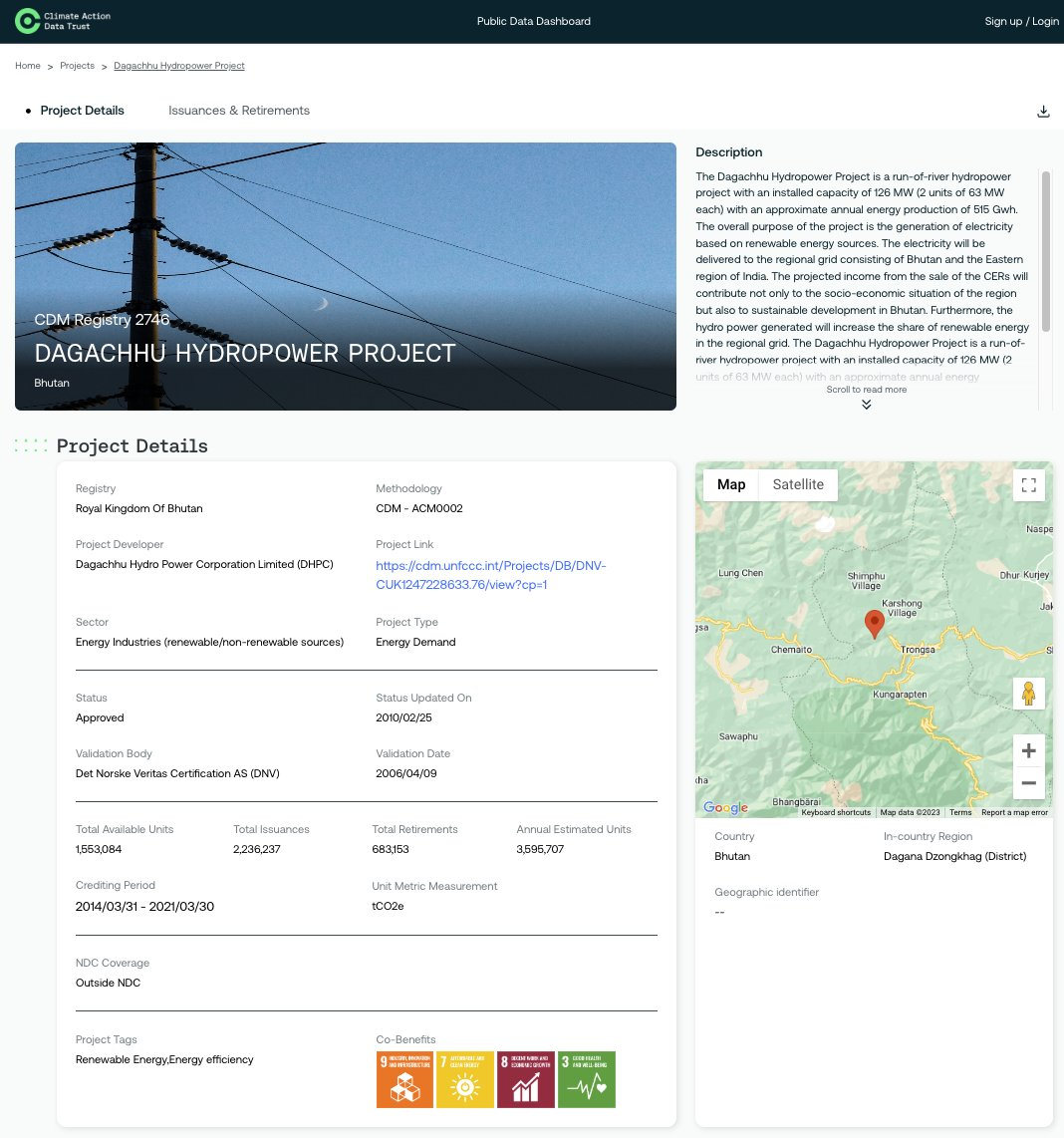Click the Projects breadcrumb link
Screen dimensions: 1064x1138
pos(77,66)
